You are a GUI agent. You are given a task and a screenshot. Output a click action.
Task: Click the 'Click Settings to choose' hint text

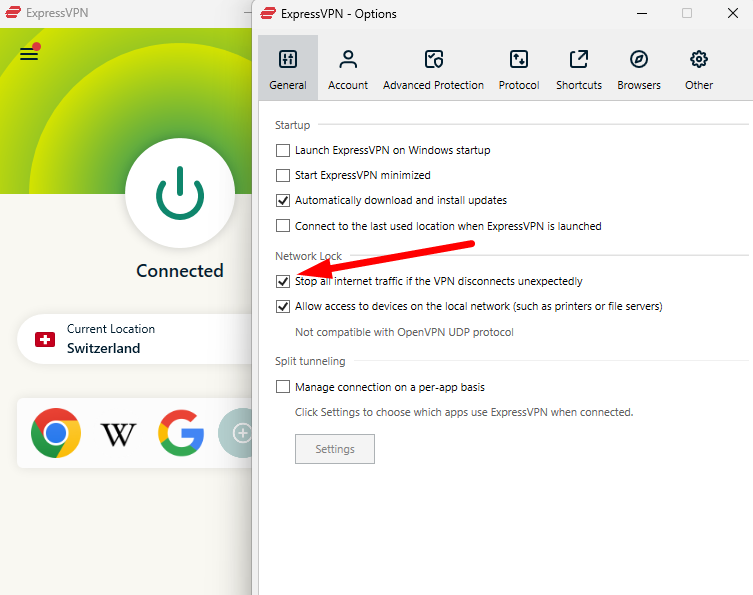click(464, 413)
